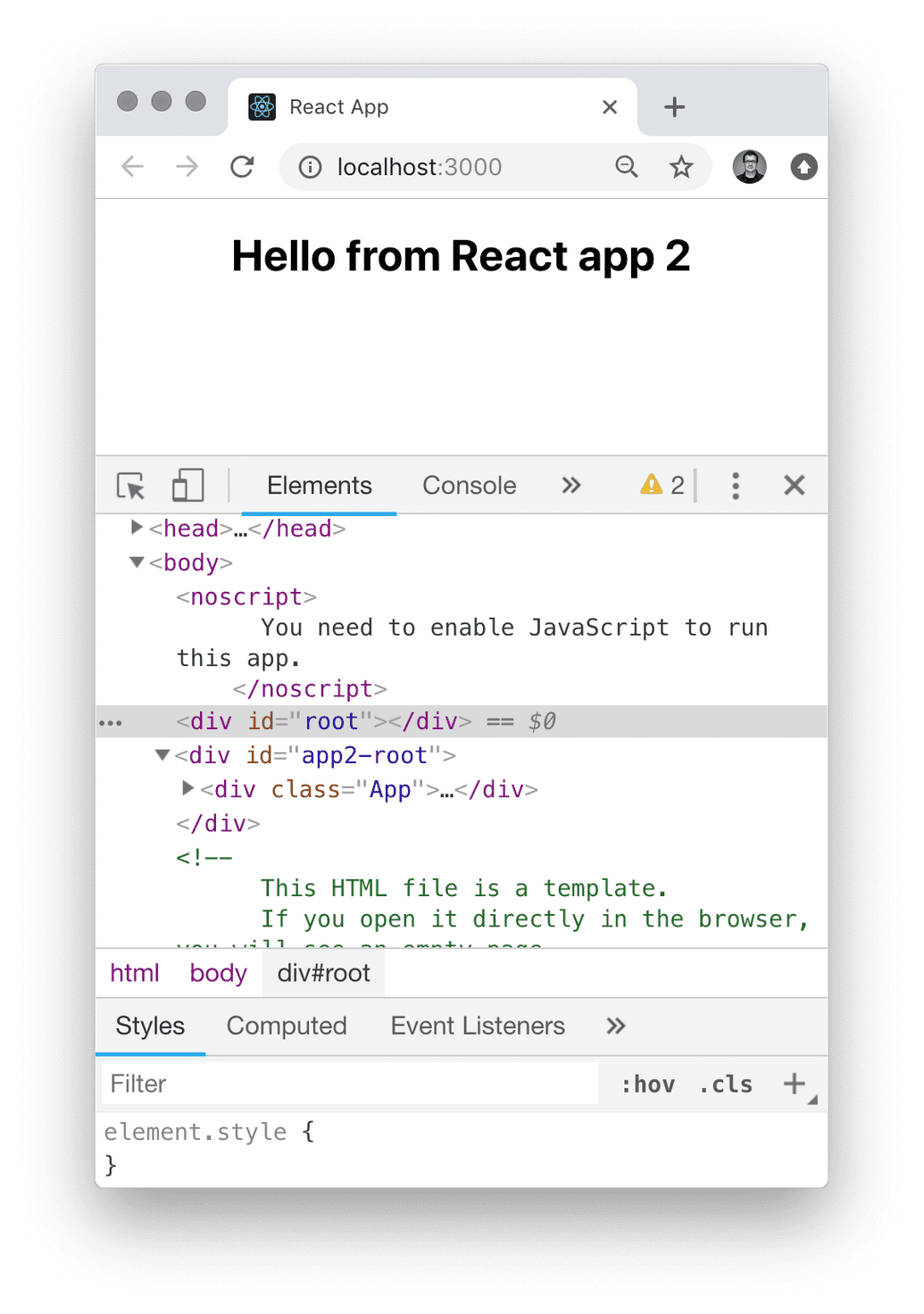This screenshot has height=1314, width=924.
Task: Open the DevTools three-dot menu
Action: [x=736, y=486]
